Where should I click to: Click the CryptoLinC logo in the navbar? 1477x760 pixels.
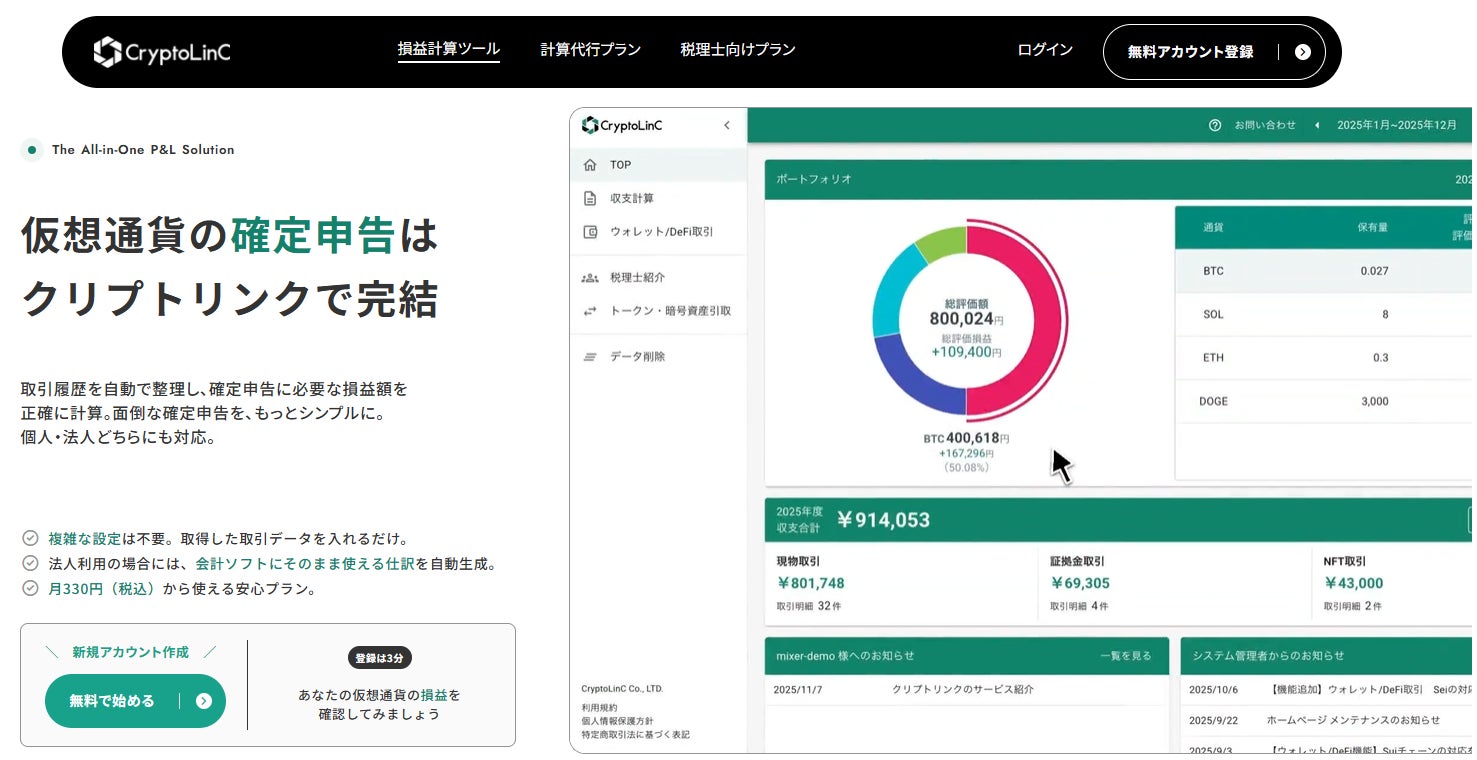(x=160, y=51)
